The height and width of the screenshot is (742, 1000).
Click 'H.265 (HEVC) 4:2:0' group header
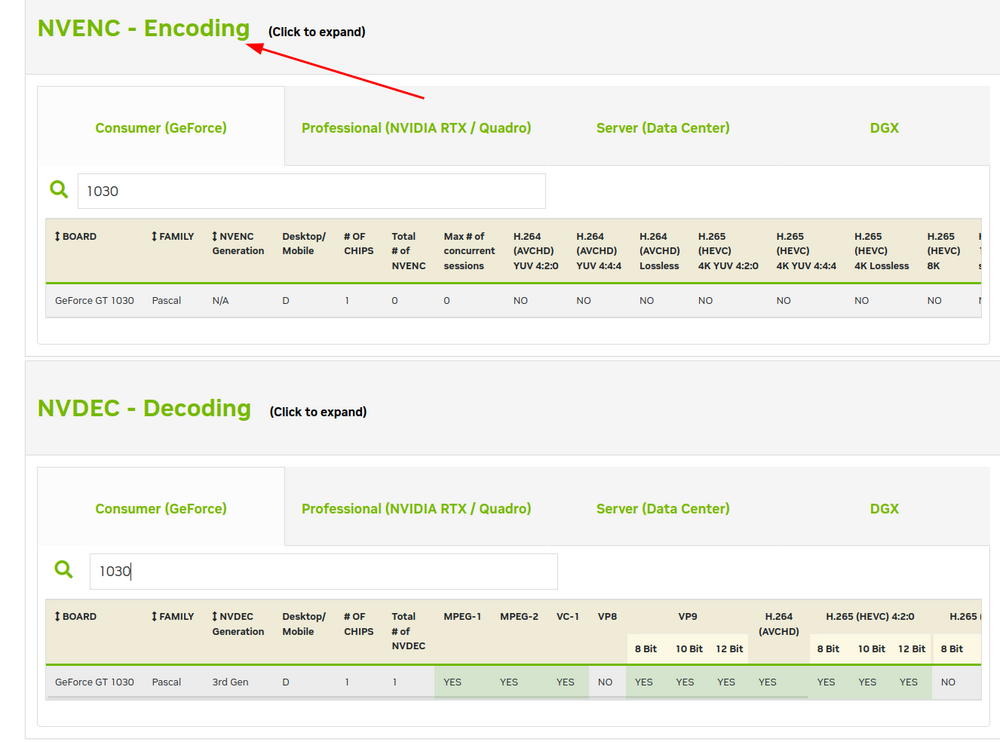click(870, 616)
